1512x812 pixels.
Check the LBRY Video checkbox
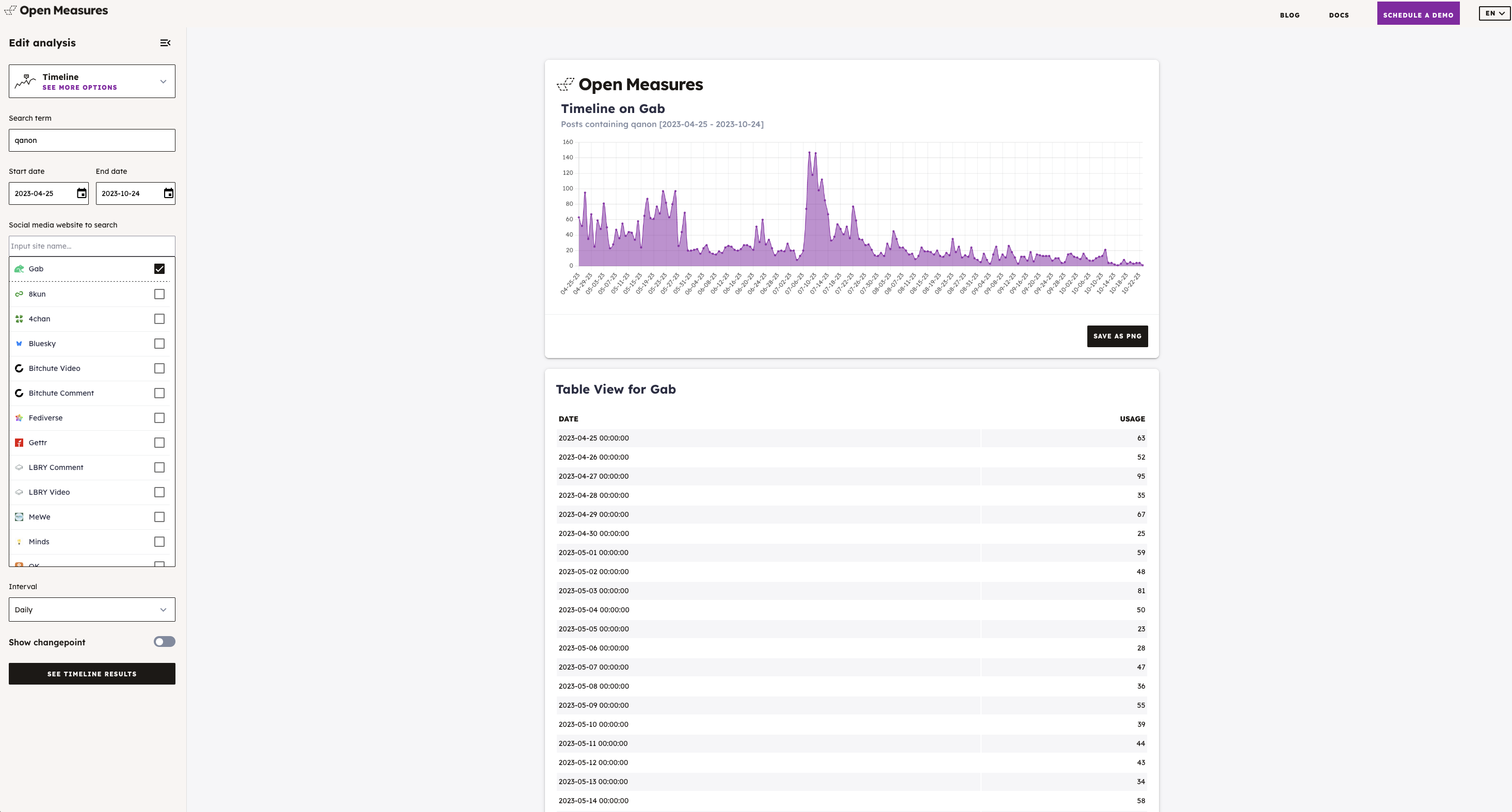[159, 492]
